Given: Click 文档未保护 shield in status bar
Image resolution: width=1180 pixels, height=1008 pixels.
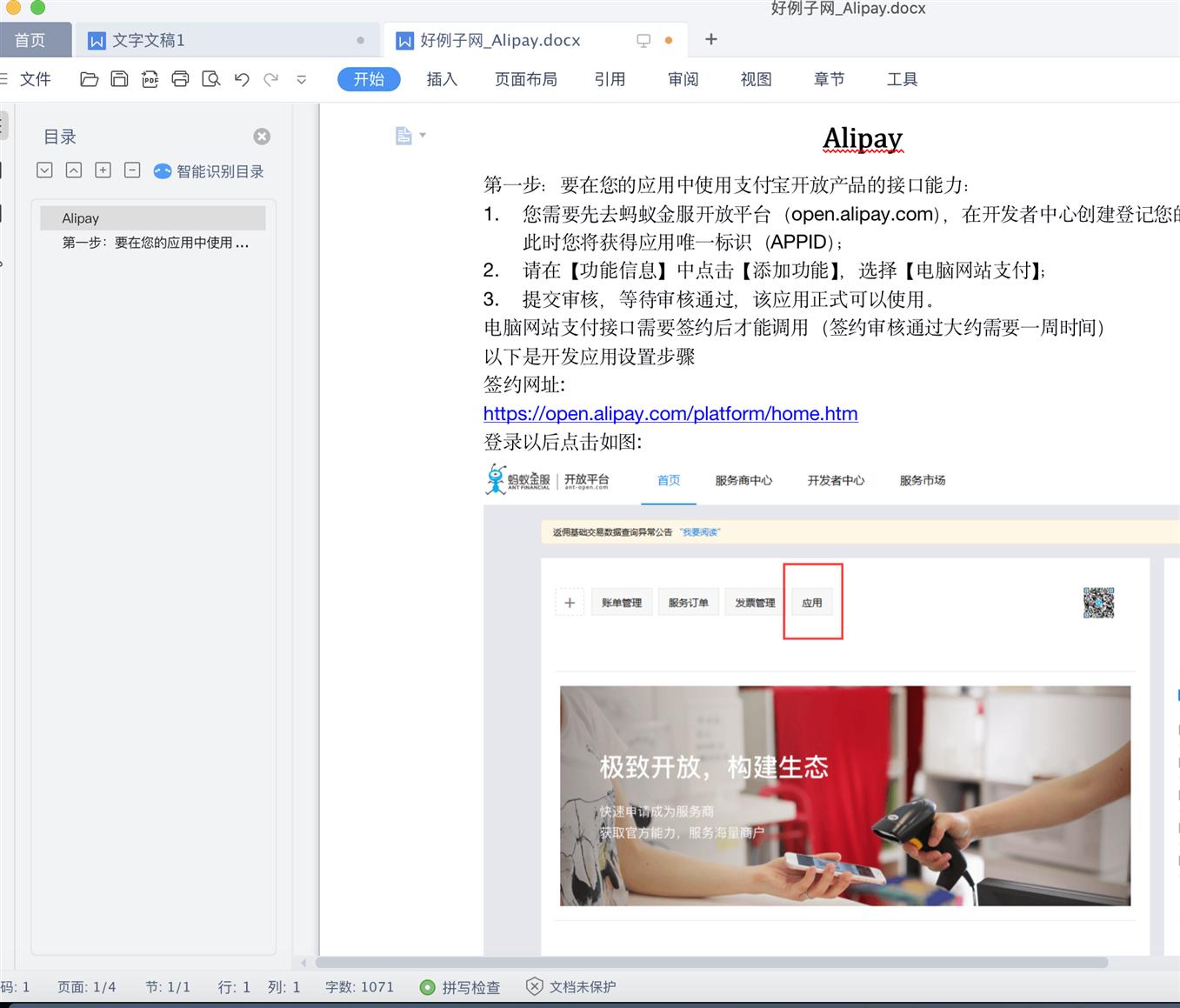Looking at the screenshot, I should (x=570, y=987).
